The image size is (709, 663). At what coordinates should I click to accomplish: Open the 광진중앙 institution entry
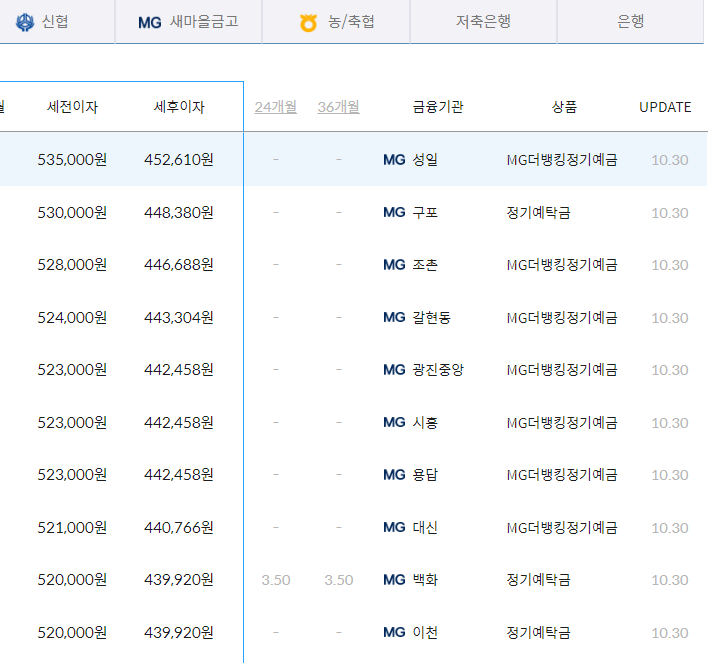pyautogui.click(x=438, y=370)
